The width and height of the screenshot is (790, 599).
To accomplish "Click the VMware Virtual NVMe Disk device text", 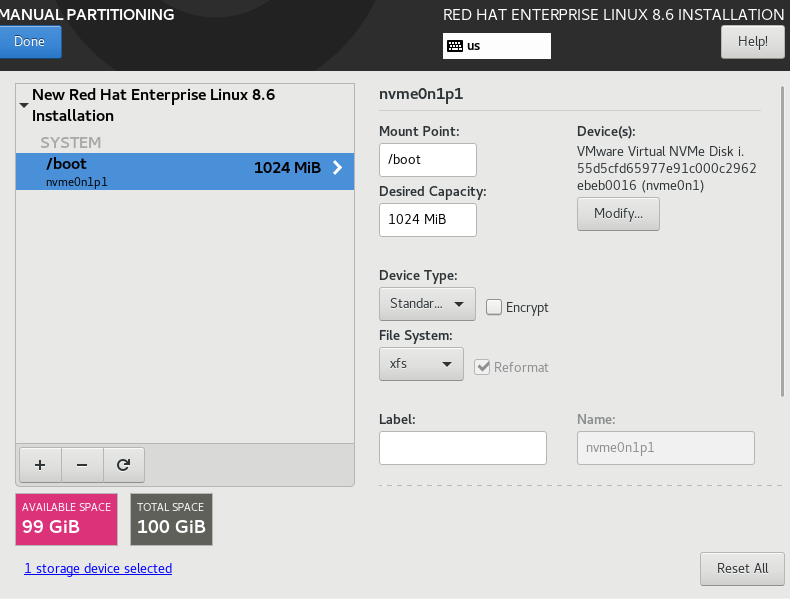I will click(667, 168).
